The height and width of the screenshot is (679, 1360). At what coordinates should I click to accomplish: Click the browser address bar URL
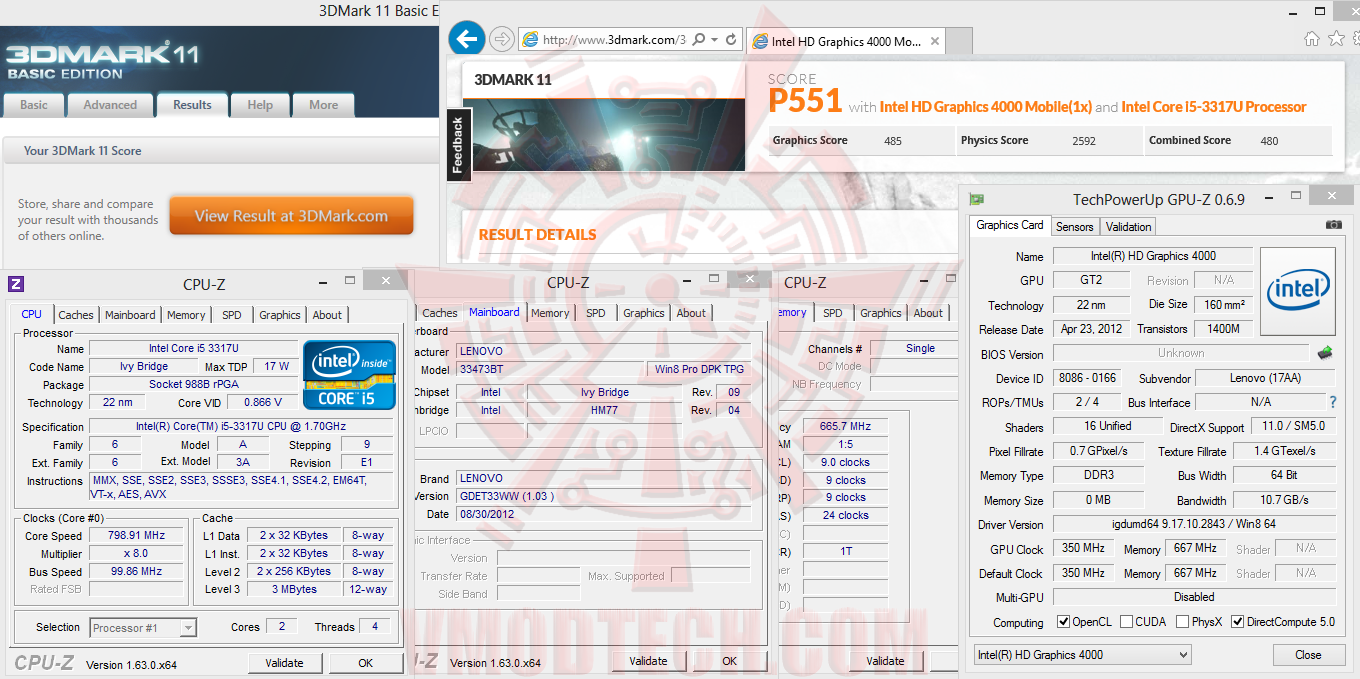pyautogui.click(x=613, y=40)
